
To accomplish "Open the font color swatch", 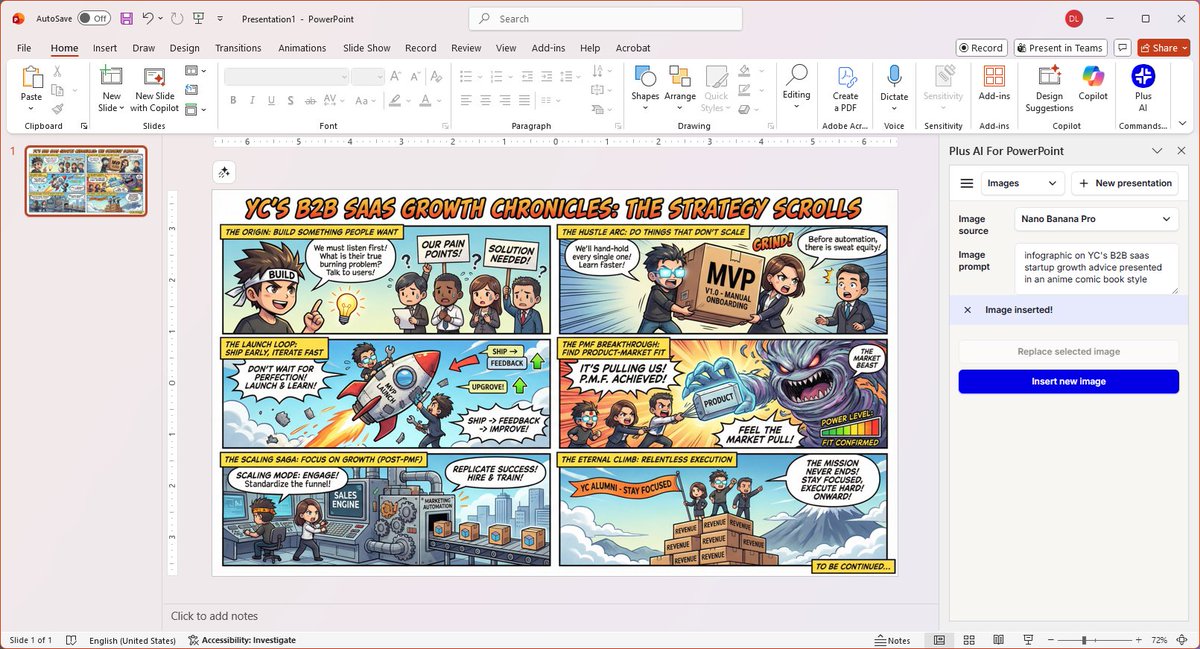I will point(427,100).
